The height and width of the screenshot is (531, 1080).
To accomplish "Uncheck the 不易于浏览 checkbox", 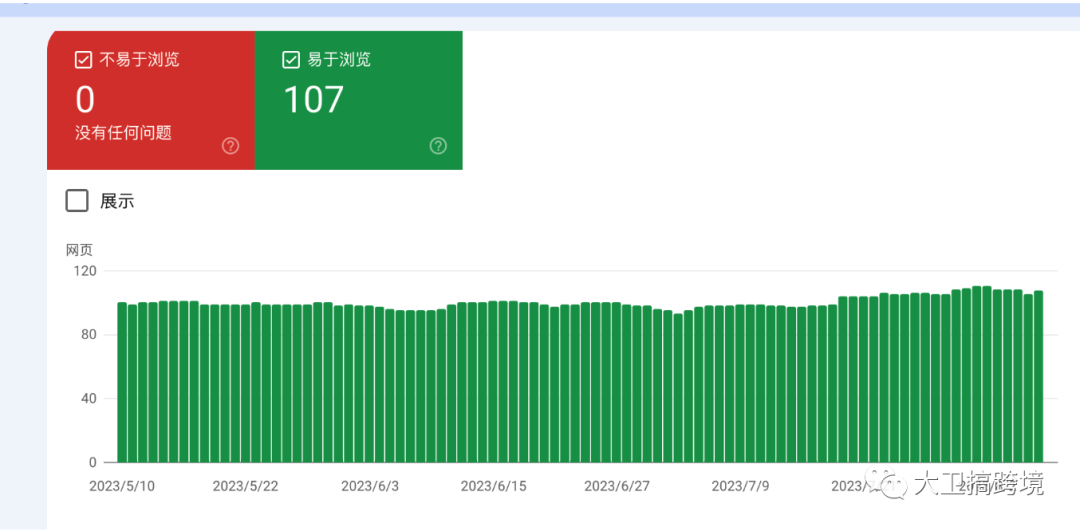I will coord(83,60).
